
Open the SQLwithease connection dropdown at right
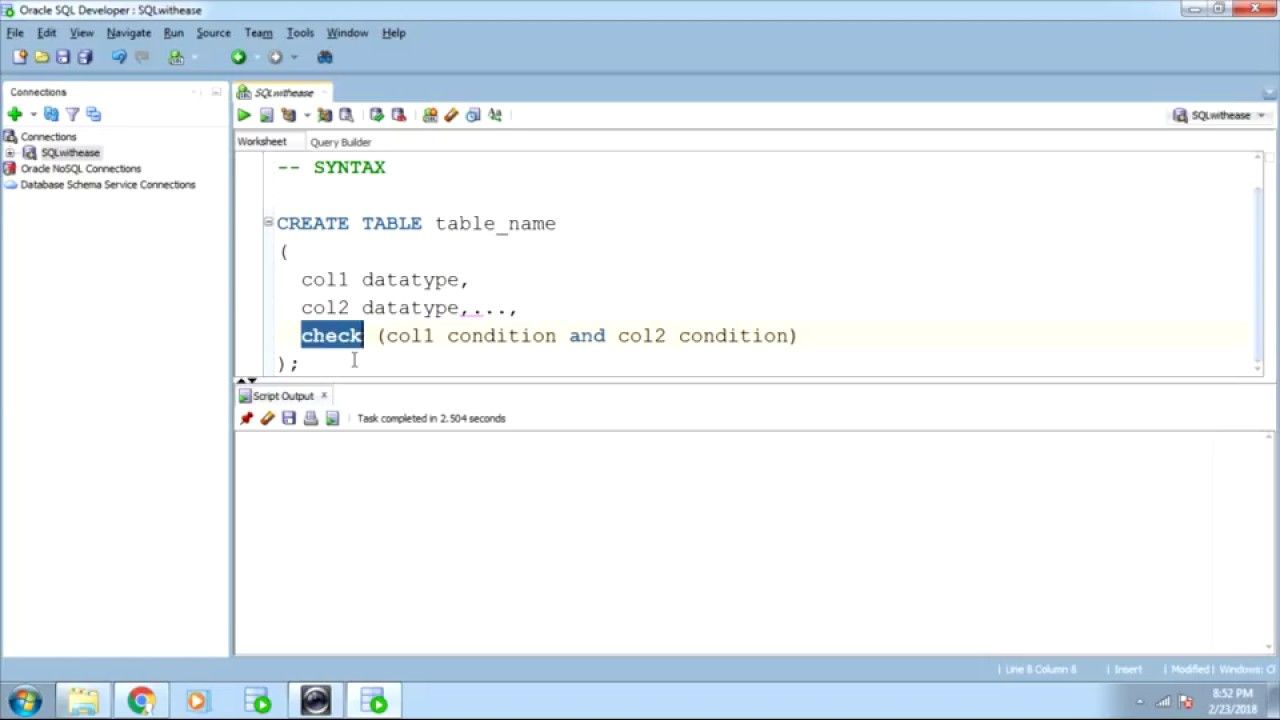click(1219, 115)
